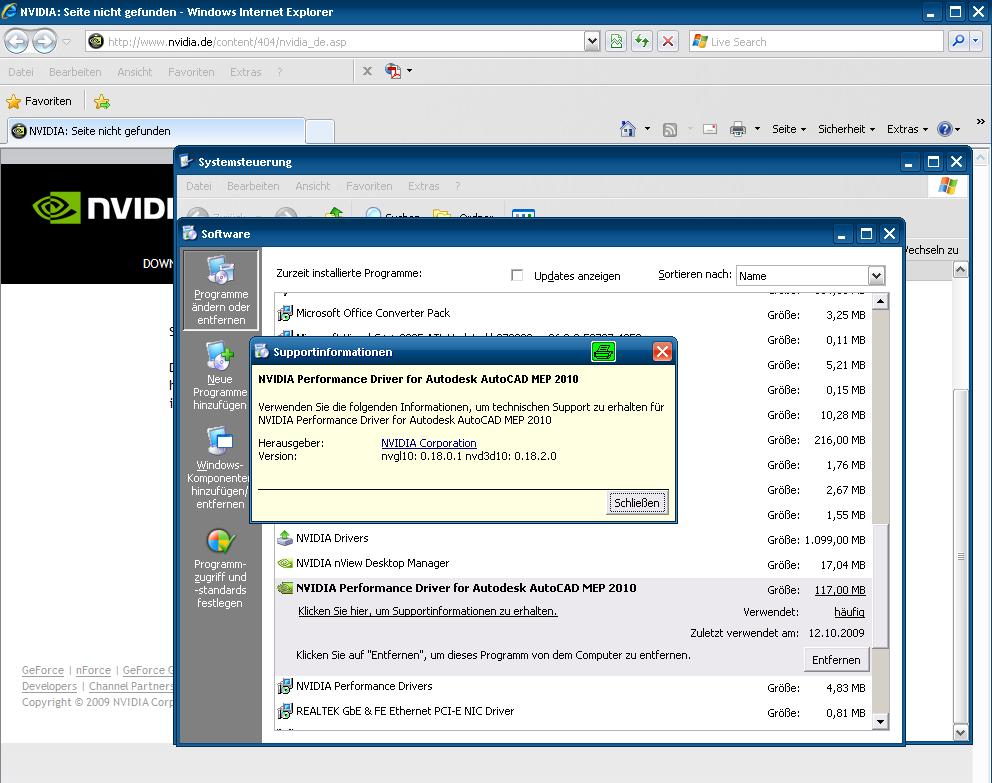Click the 'Entfernen' button

[836, 660]
